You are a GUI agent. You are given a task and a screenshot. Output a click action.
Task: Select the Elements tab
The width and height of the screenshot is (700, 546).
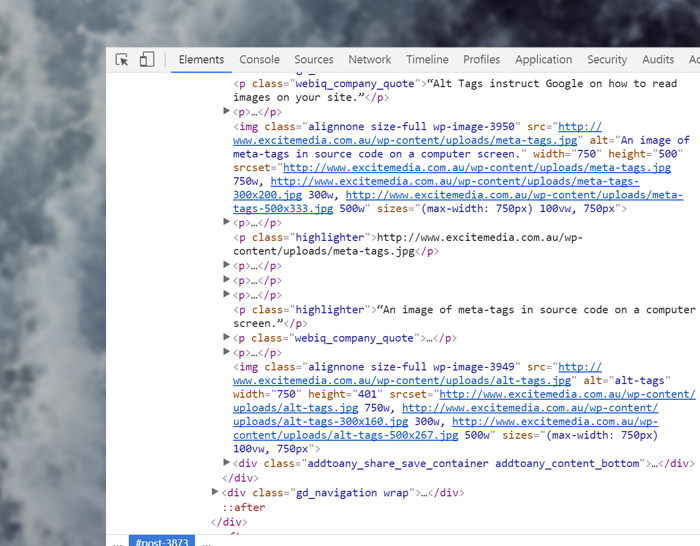[x=201, y=60]
